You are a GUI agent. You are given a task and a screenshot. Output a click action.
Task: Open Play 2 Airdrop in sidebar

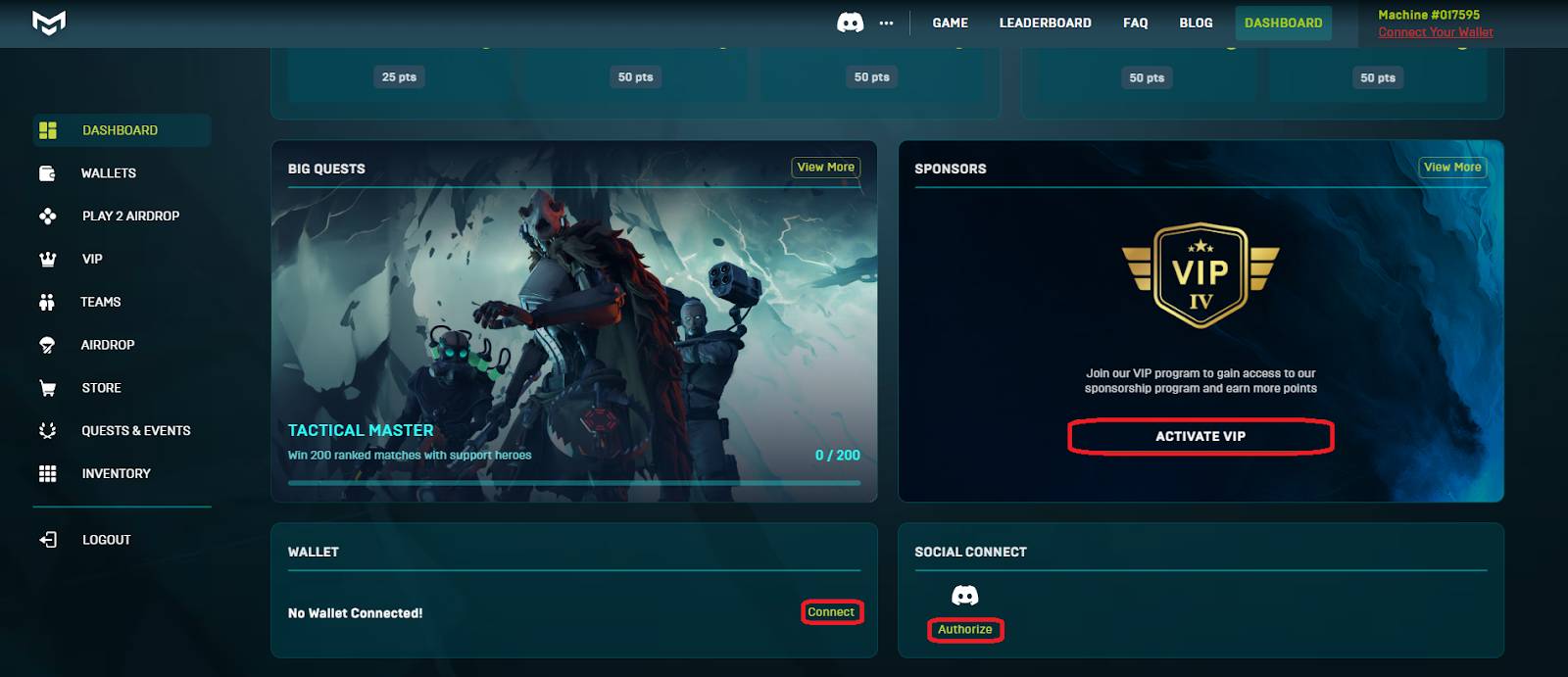(130, 217)
